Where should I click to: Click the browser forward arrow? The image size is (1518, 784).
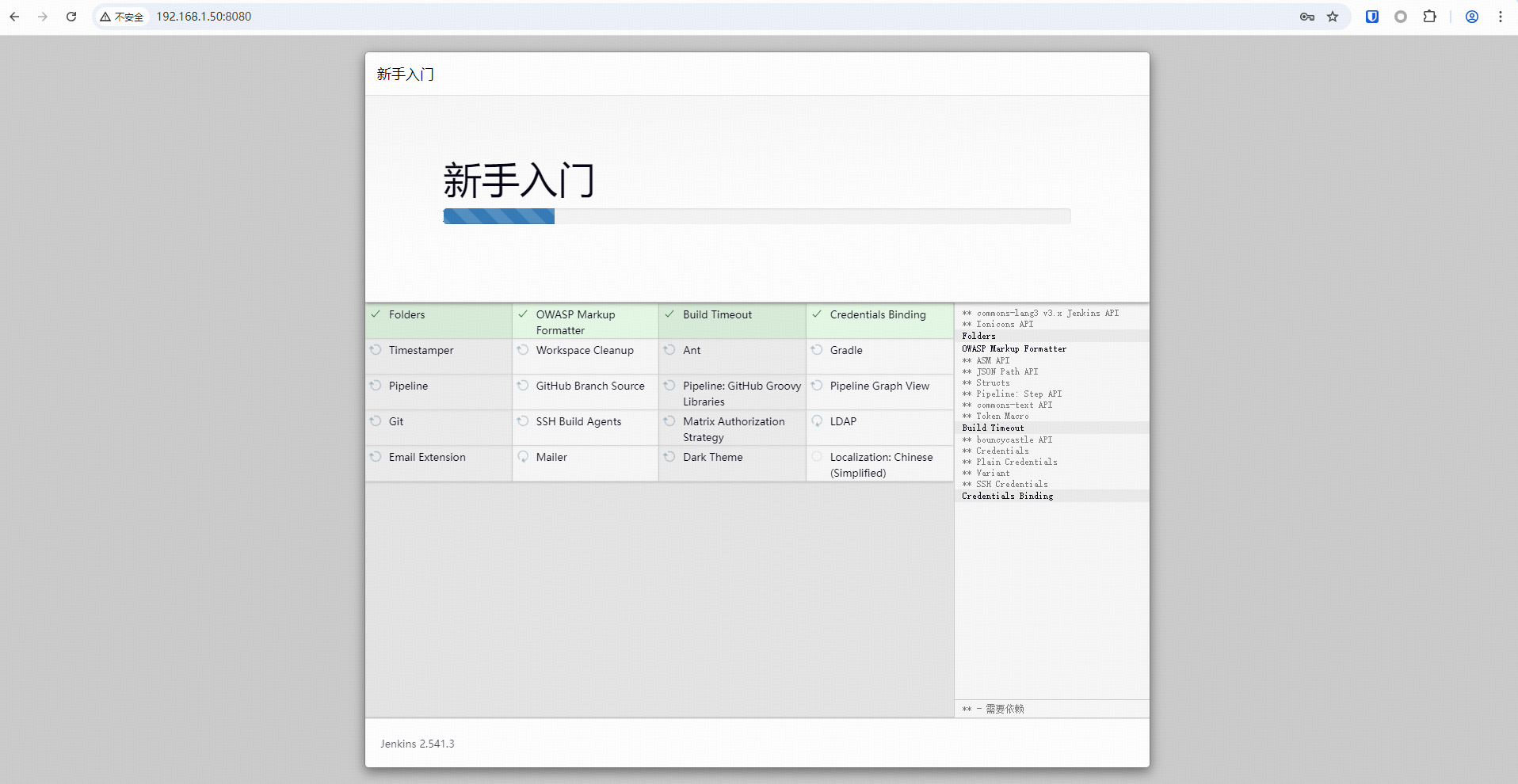pyautogui.click(x=43, y=17)
